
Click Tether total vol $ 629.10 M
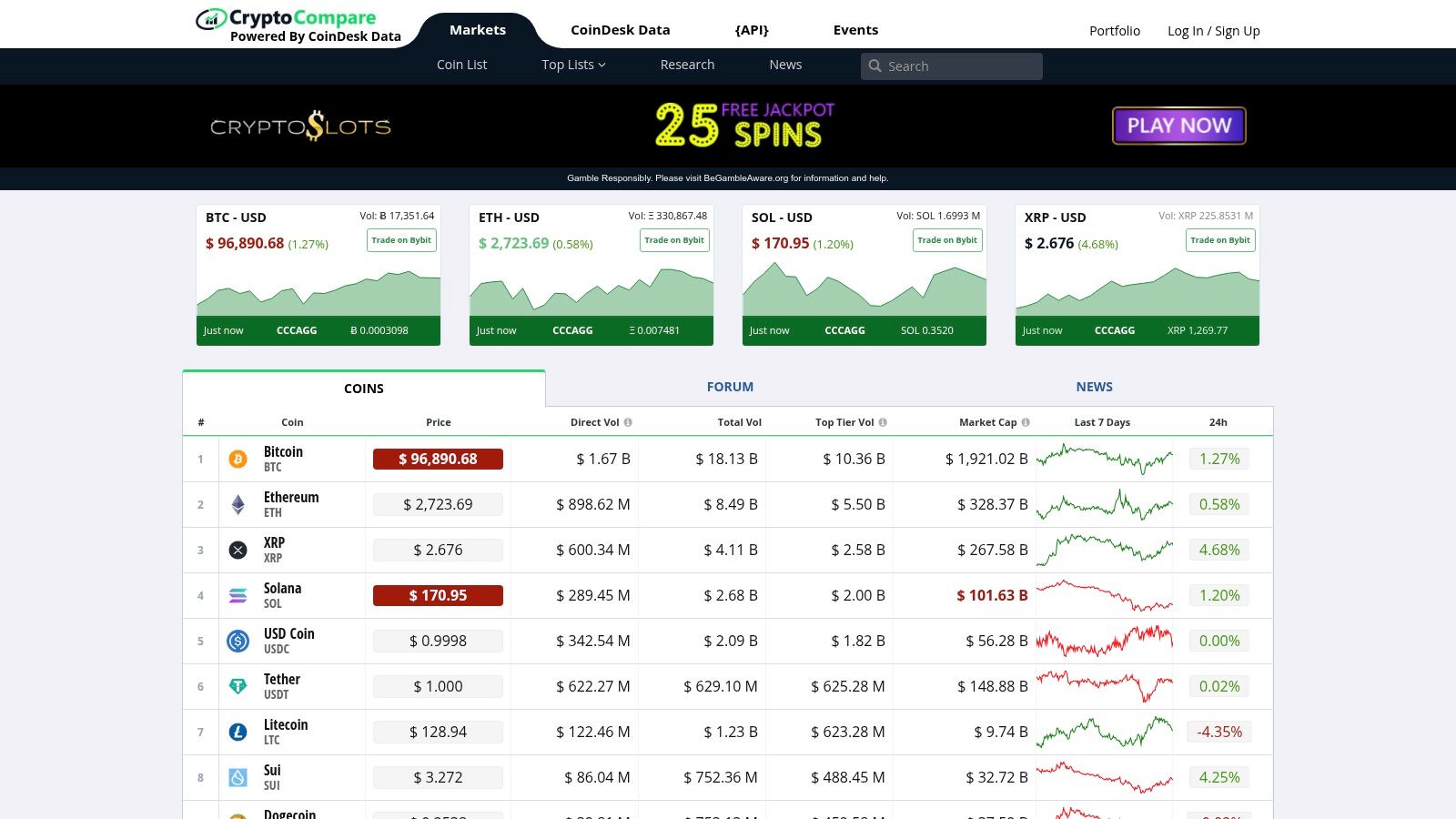coord(721,687)
